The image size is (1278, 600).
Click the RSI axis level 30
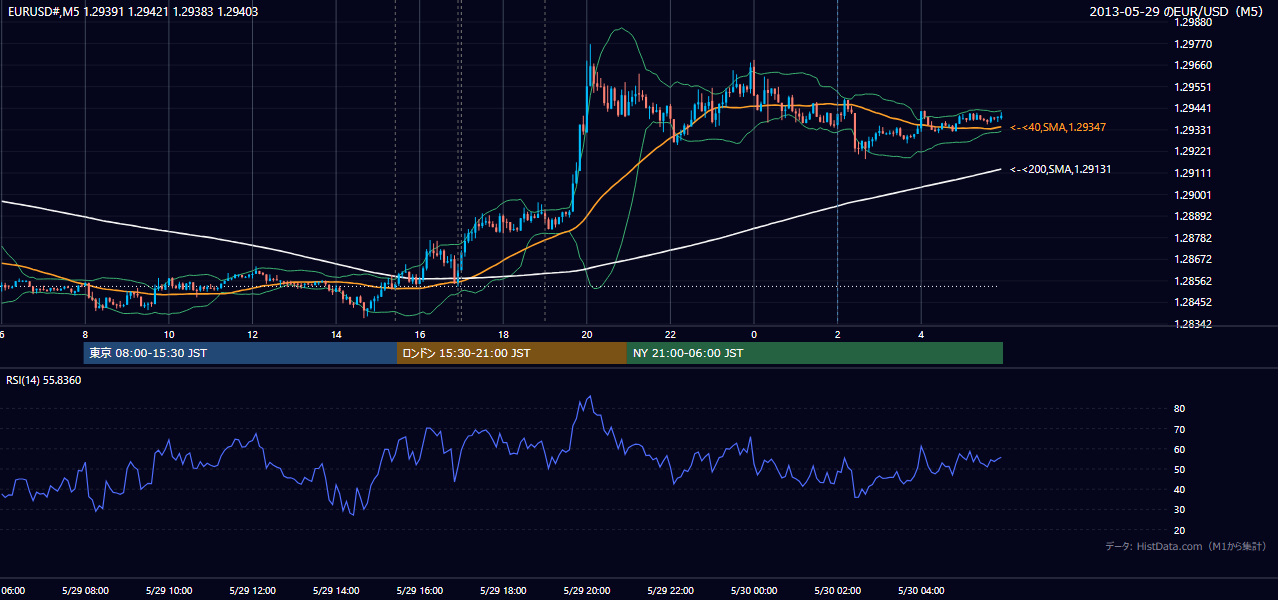point(1179,510)
